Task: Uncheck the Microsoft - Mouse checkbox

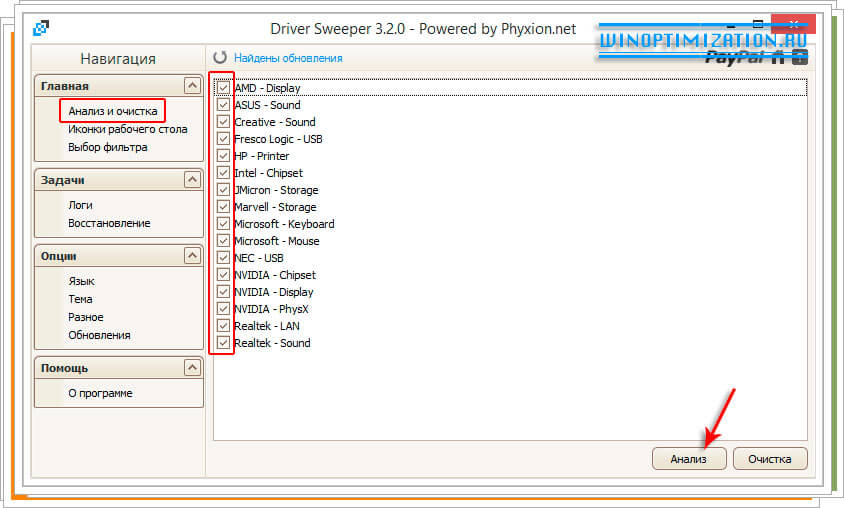Action: (x=224, y=241)
